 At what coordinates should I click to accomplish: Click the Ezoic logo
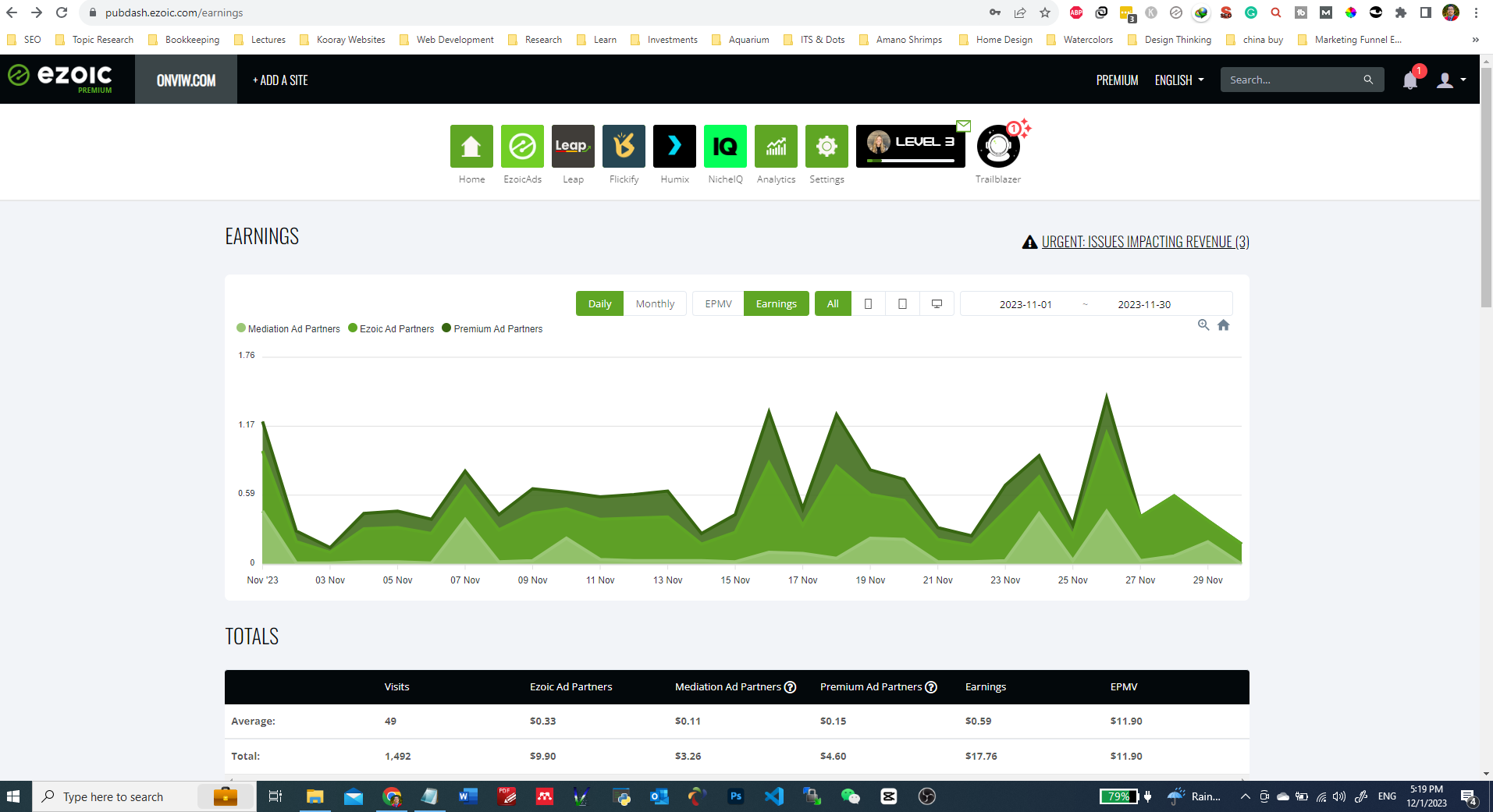click(x=61, y=78)
